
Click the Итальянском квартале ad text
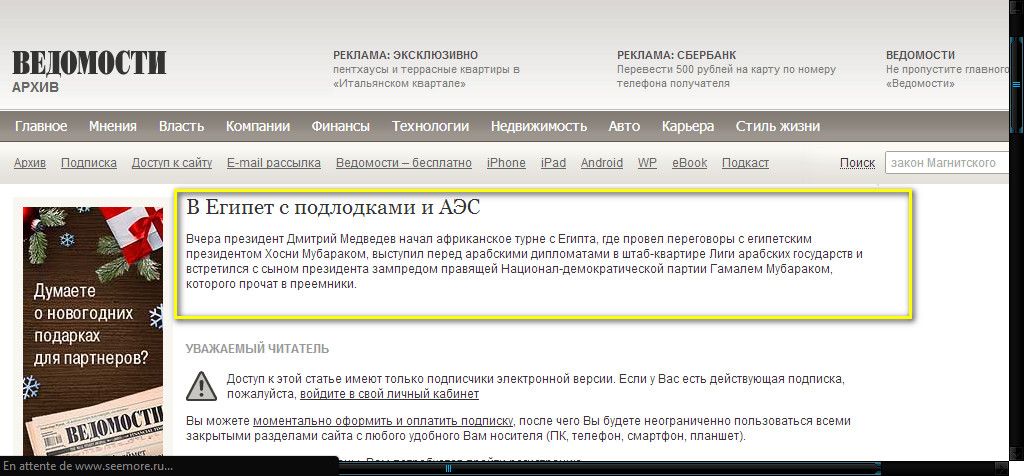click(426, 76)
